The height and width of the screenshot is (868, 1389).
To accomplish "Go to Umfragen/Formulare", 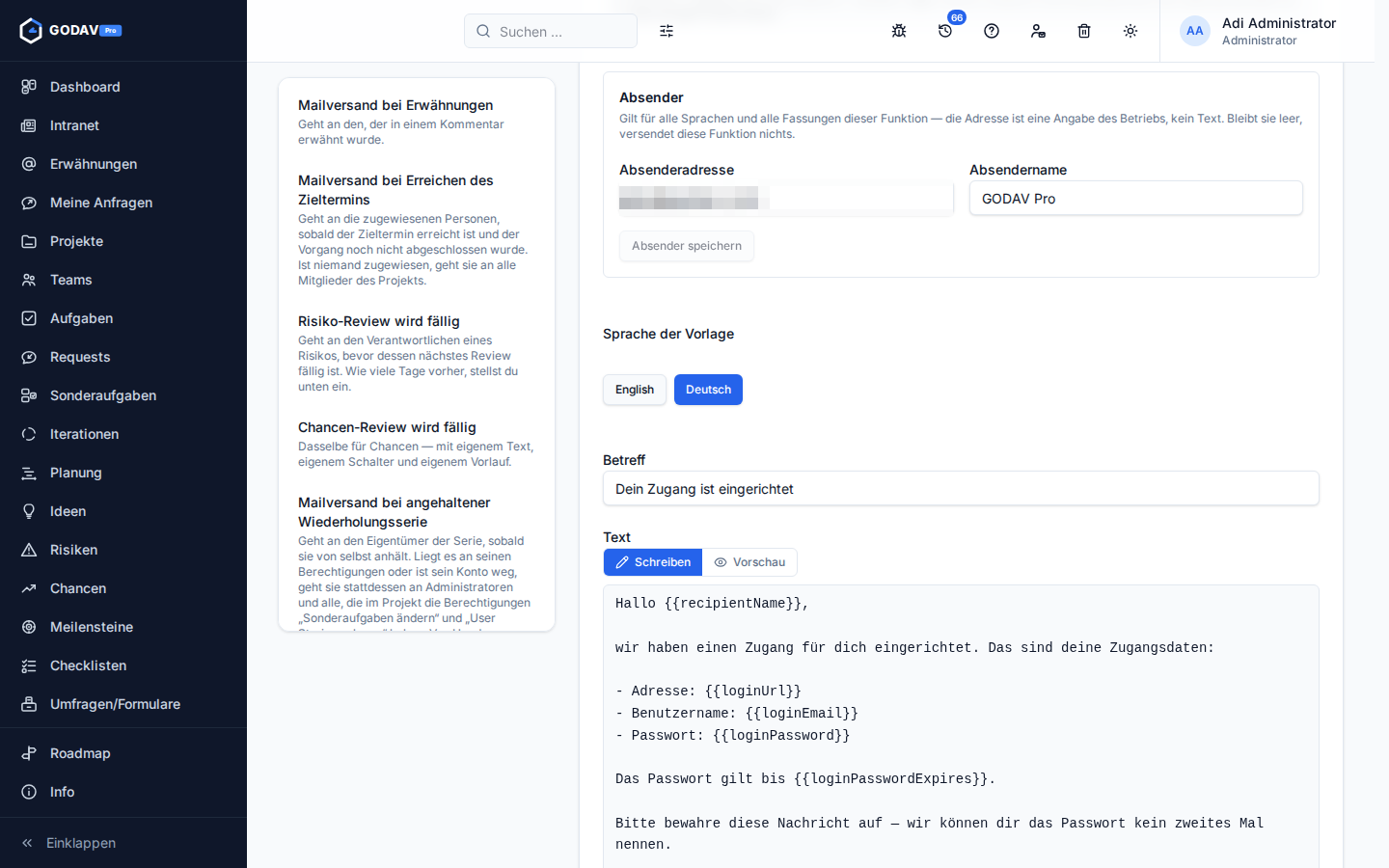I will 123,704.
